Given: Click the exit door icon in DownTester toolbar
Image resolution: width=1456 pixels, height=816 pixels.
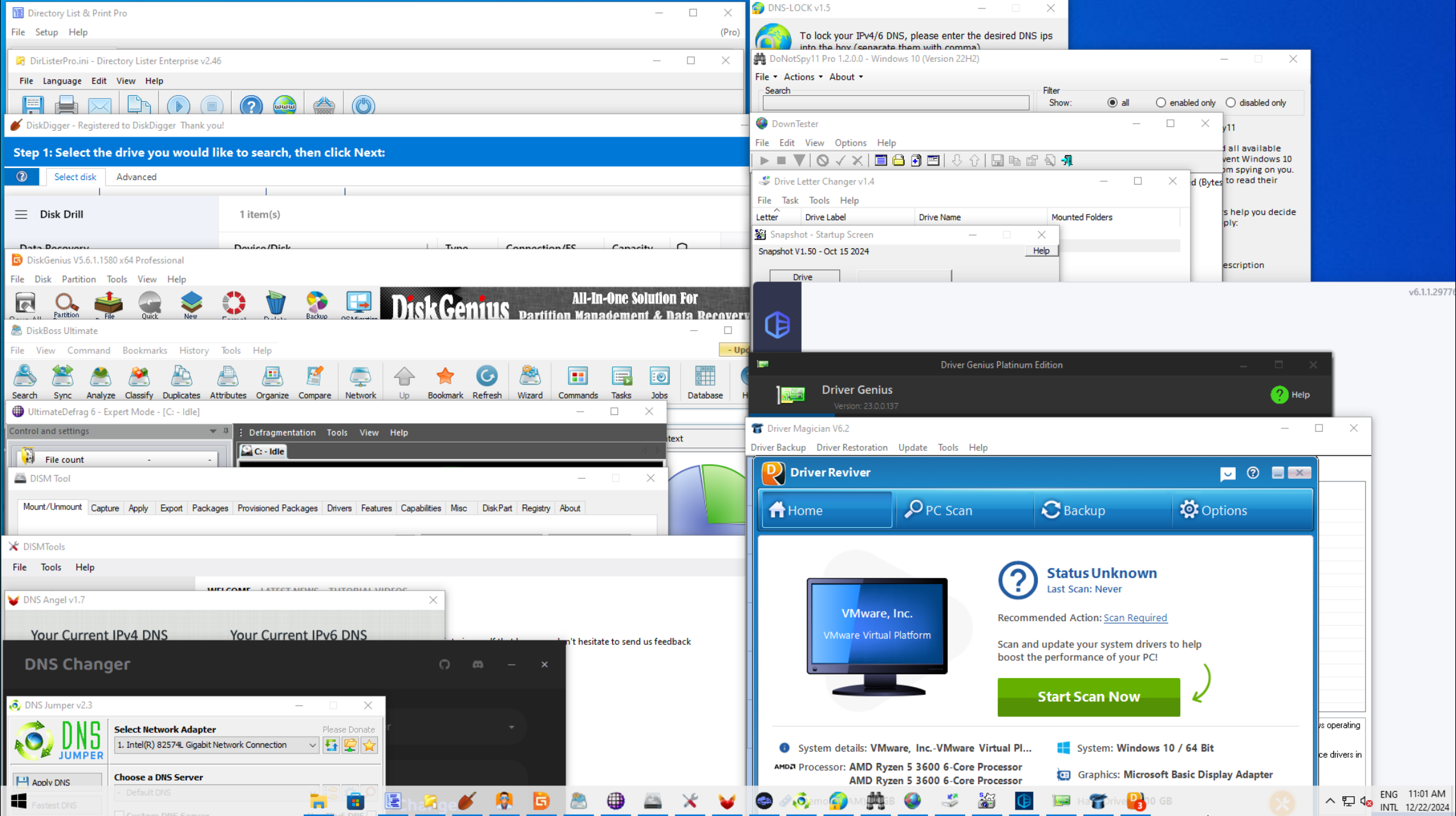Looking at the screenshot, I should 1067,161.
